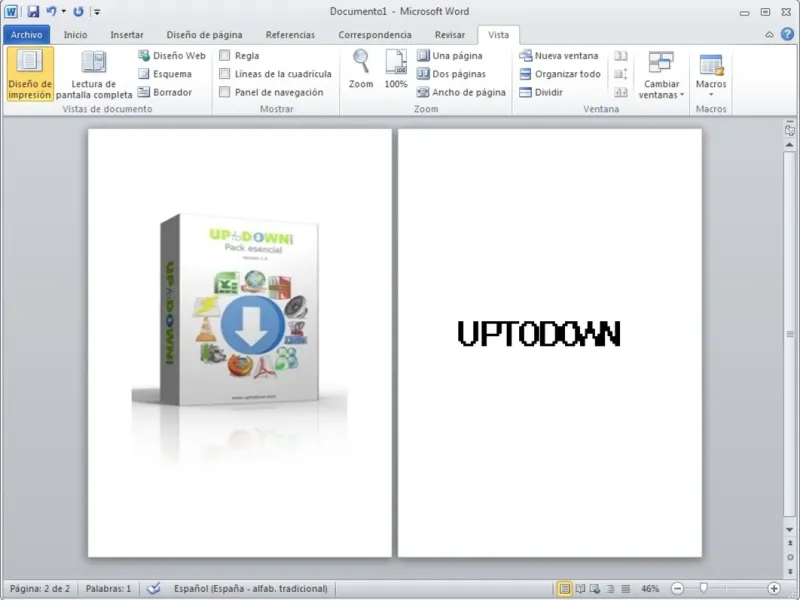800x600 pixels.
Task: Open the select browse object button
Action: pos(789,557)
